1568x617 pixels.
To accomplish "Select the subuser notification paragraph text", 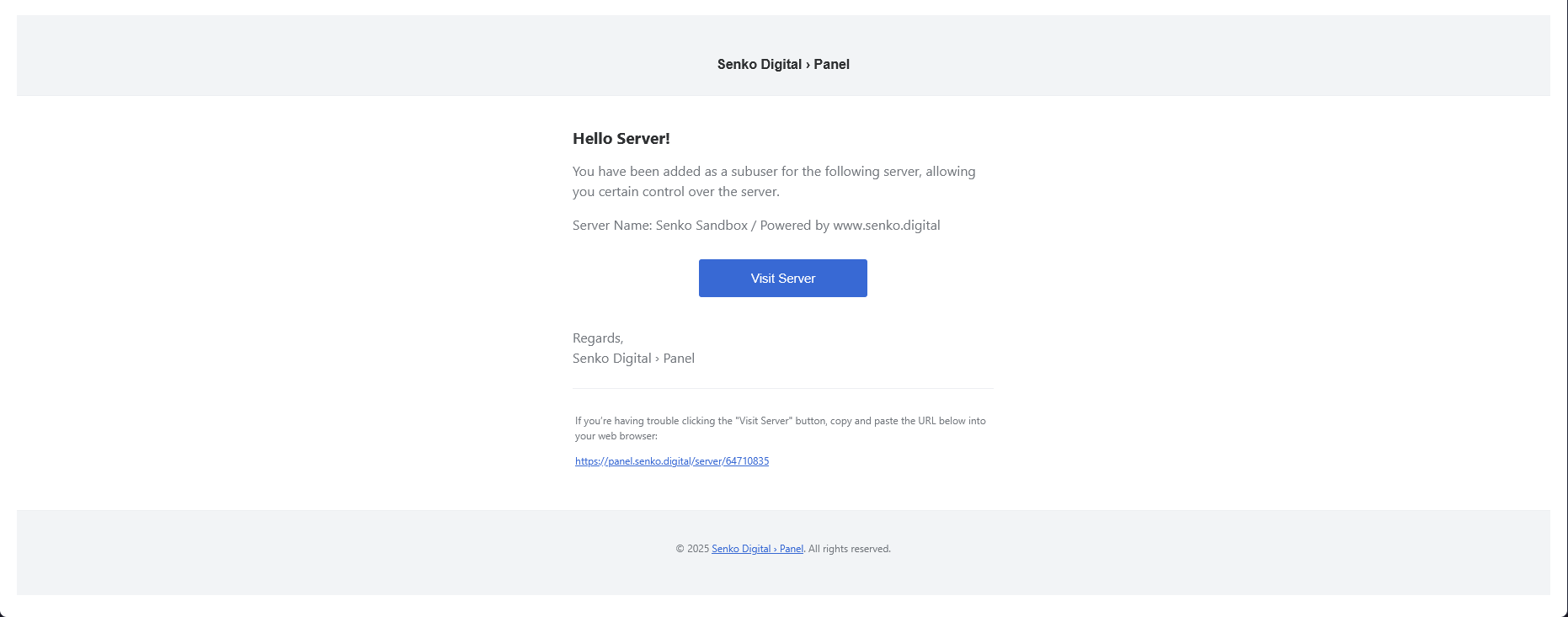I will pos(773,181).
